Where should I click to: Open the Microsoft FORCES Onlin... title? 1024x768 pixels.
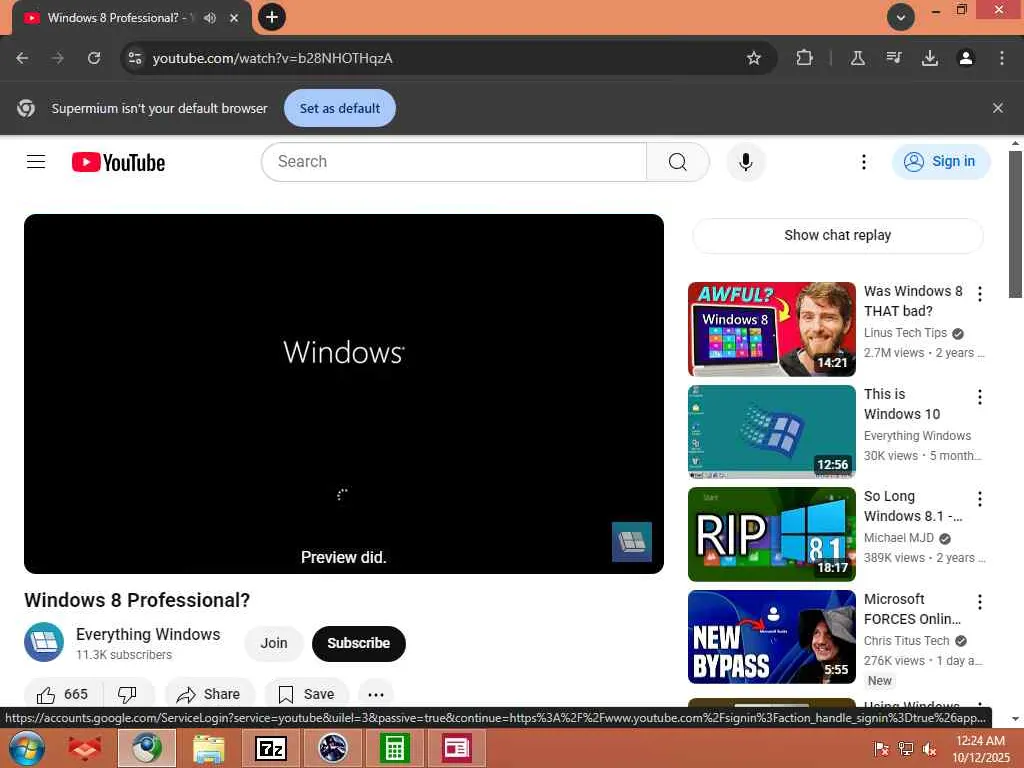(x=912, y=609)
